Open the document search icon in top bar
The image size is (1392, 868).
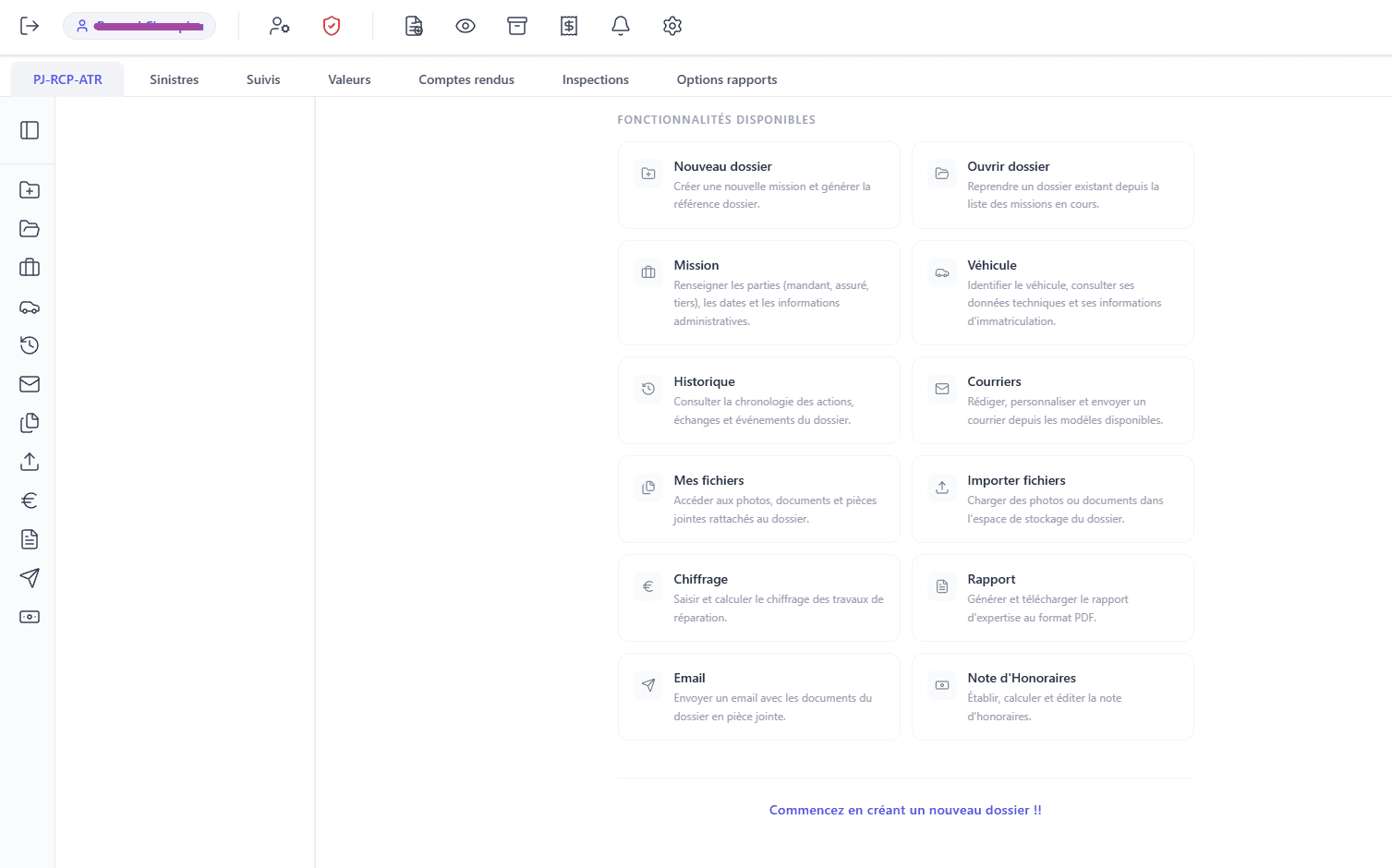[414, 26]
